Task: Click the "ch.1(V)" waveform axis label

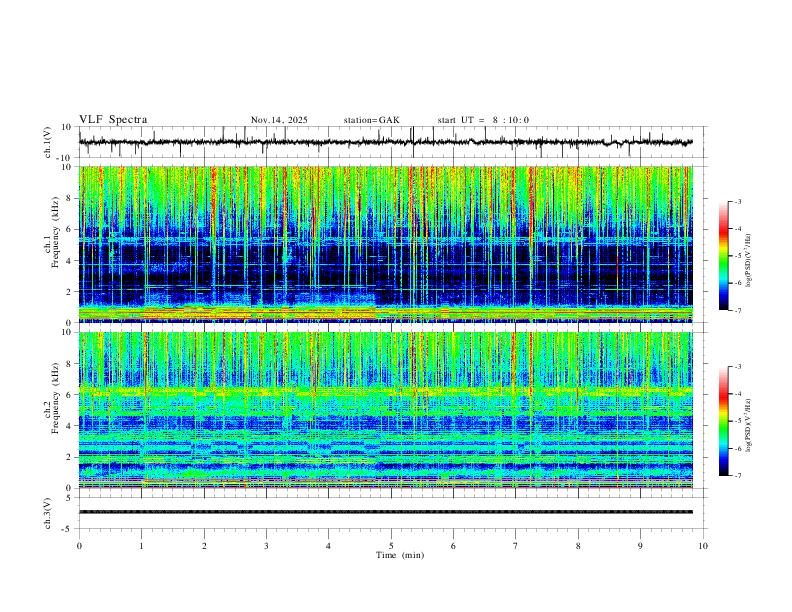Action: (48, 142)
